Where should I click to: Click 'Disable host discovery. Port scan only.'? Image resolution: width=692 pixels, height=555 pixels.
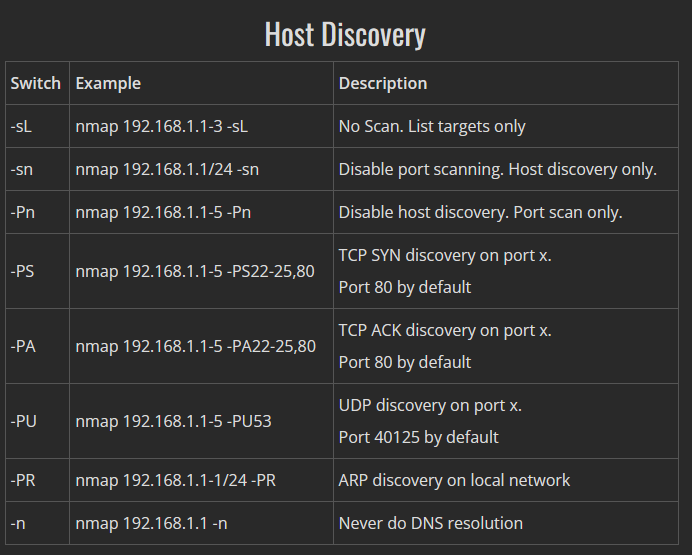pyautogui.click(x=480, y=213)
